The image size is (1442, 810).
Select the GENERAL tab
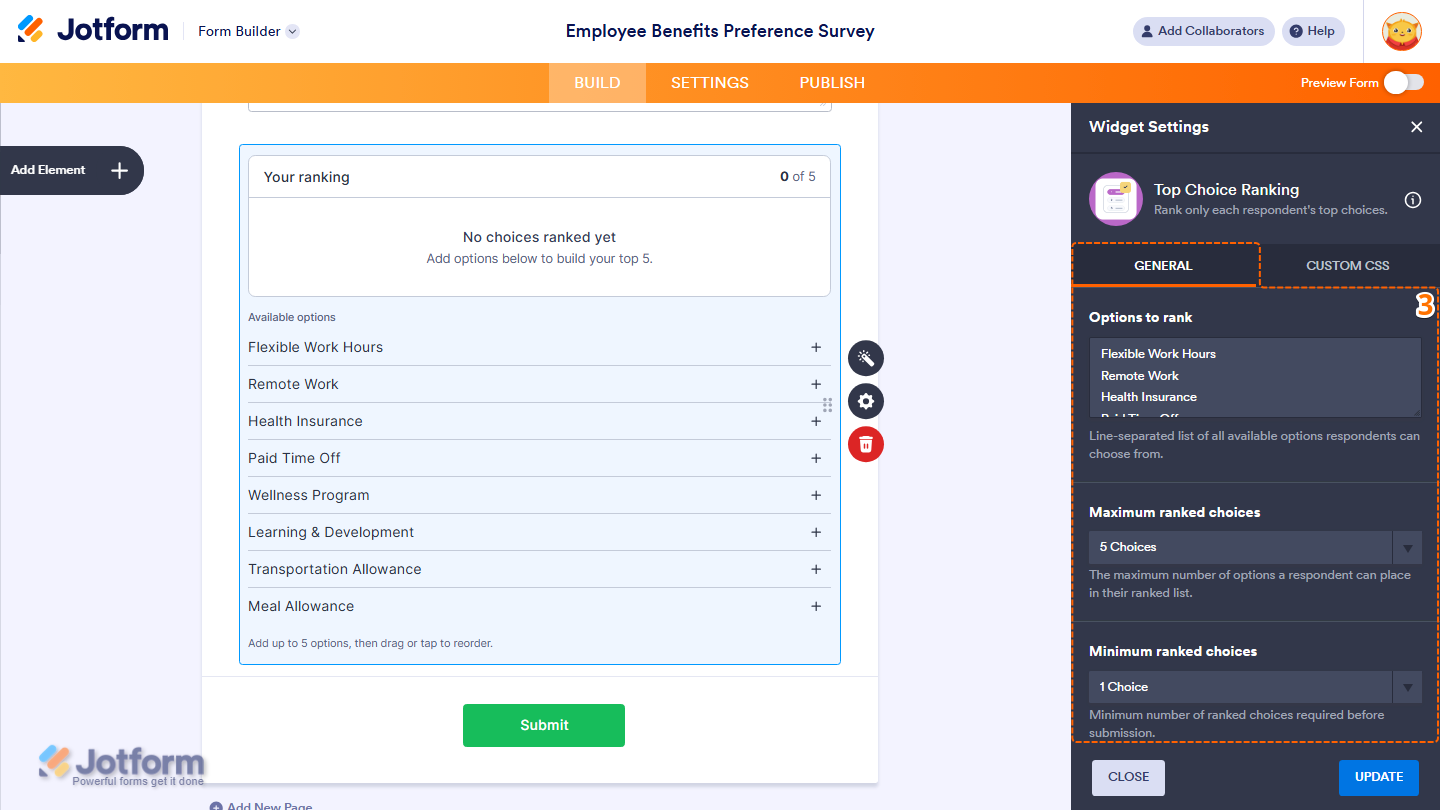(x=1163, y=266)
